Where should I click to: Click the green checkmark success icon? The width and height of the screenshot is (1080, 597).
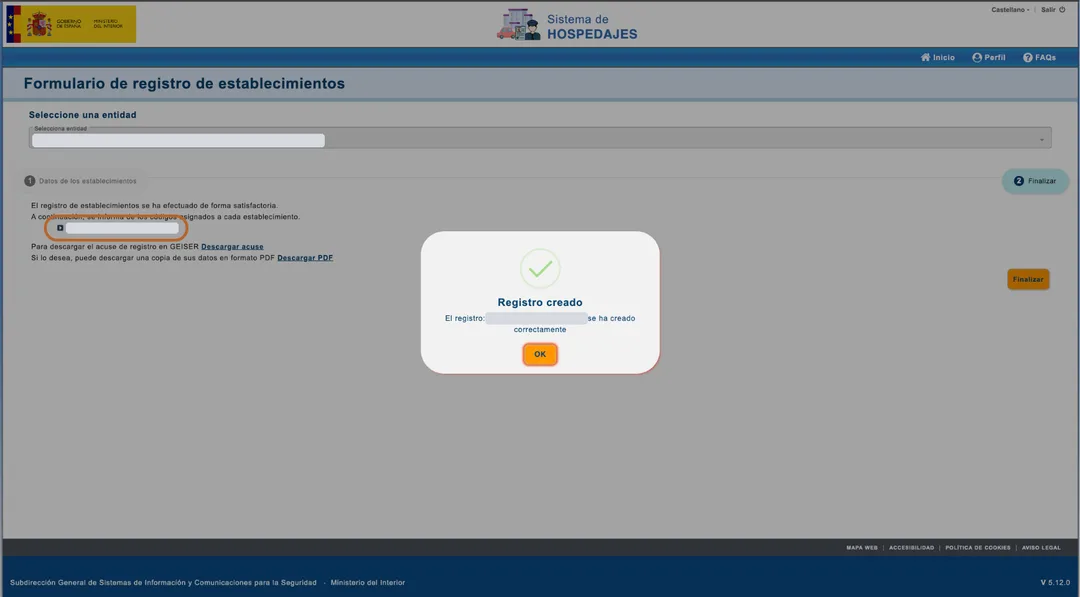540,269
